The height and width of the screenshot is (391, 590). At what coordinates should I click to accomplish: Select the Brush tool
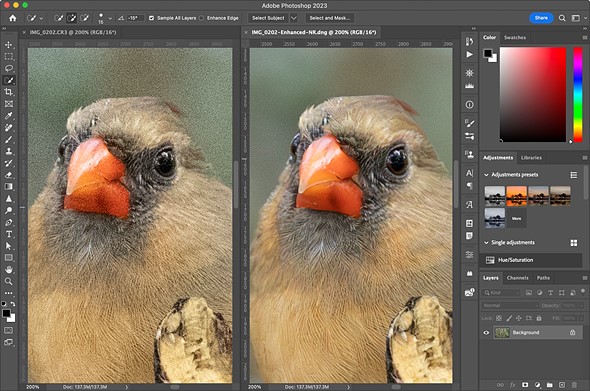coord(9,140)
